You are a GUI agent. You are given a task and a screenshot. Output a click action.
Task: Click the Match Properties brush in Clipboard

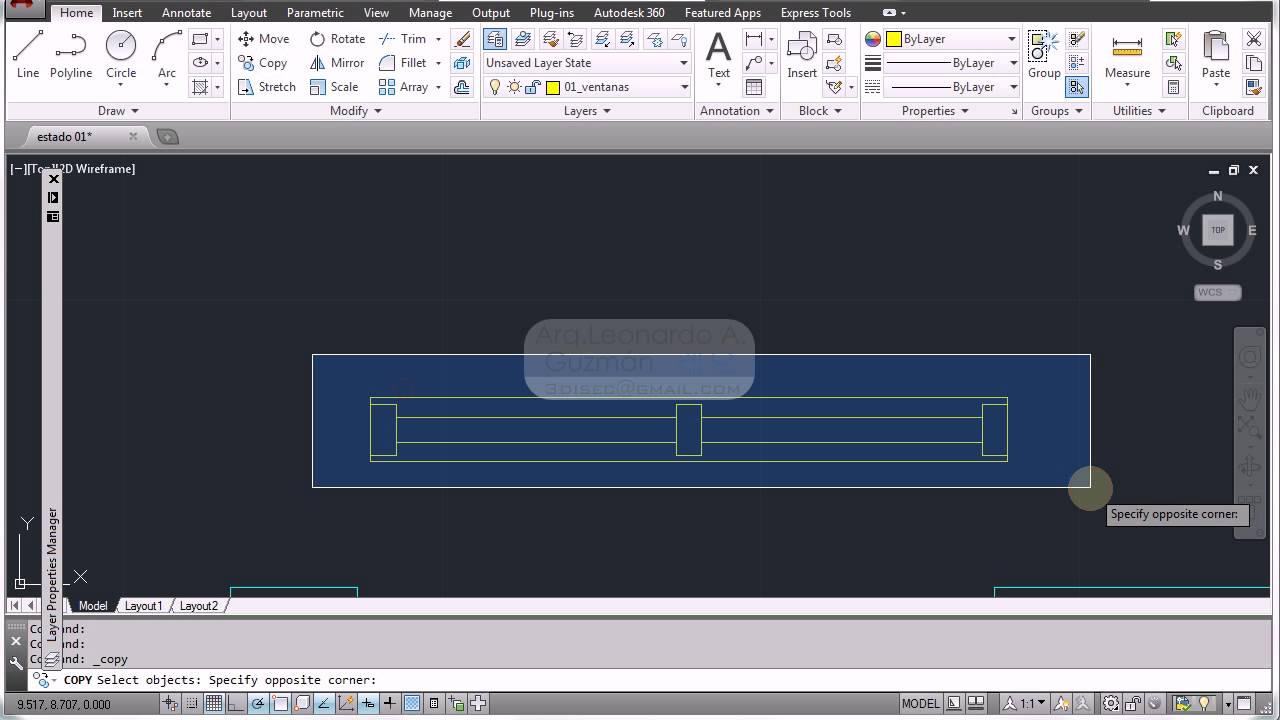pos(1254,87)
